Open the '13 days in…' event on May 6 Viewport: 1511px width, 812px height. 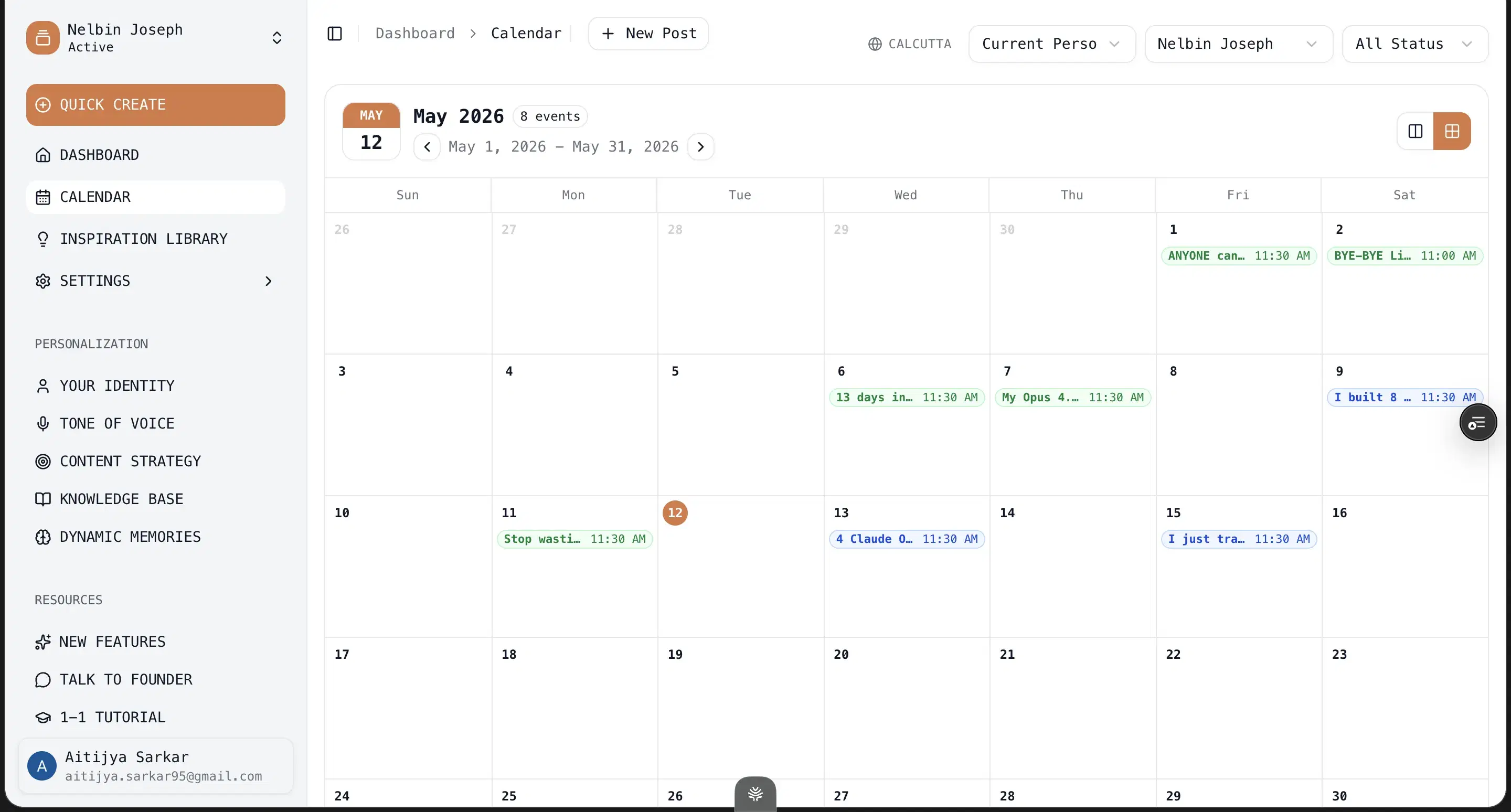coord(906,398)
